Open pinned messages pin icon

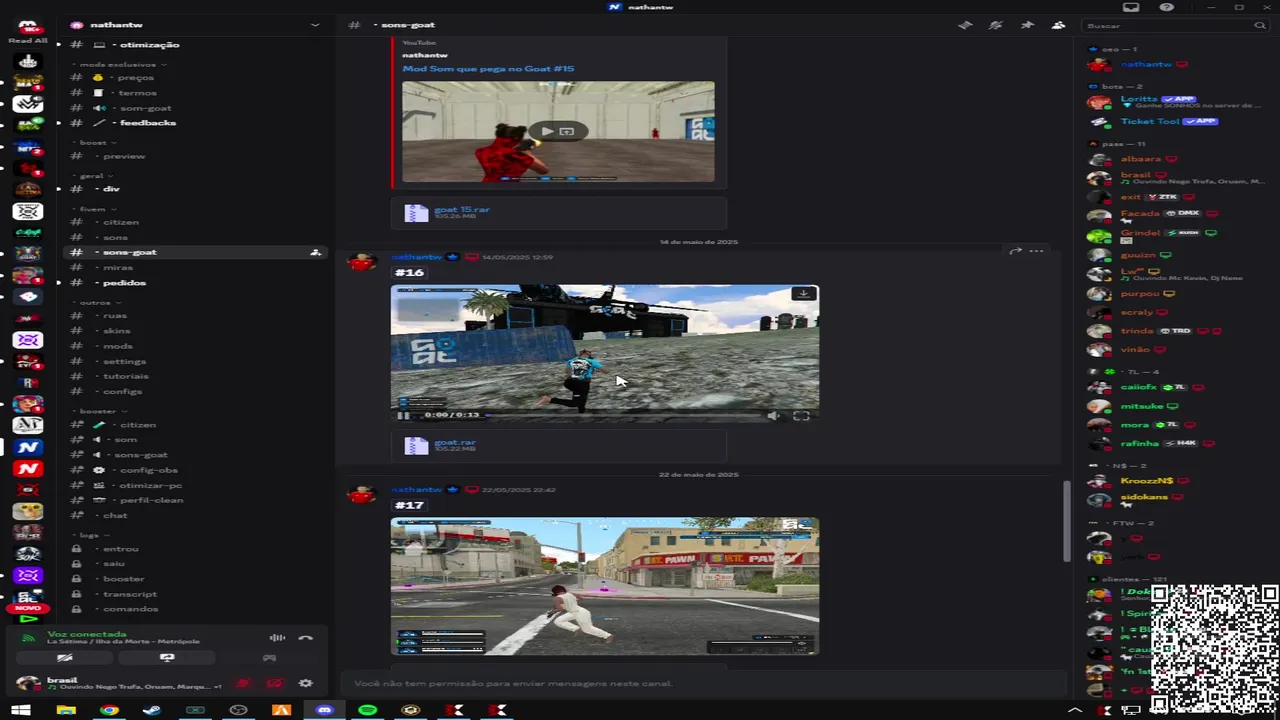tap(1027, 25)
